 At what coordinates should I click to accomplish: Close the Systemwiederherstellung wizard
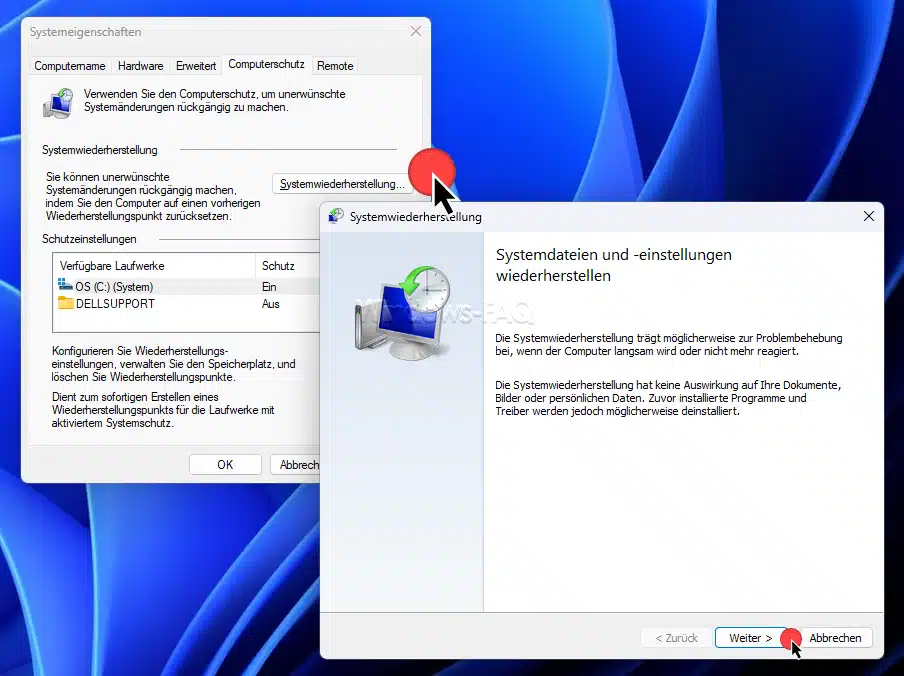(x=869, y=216)
